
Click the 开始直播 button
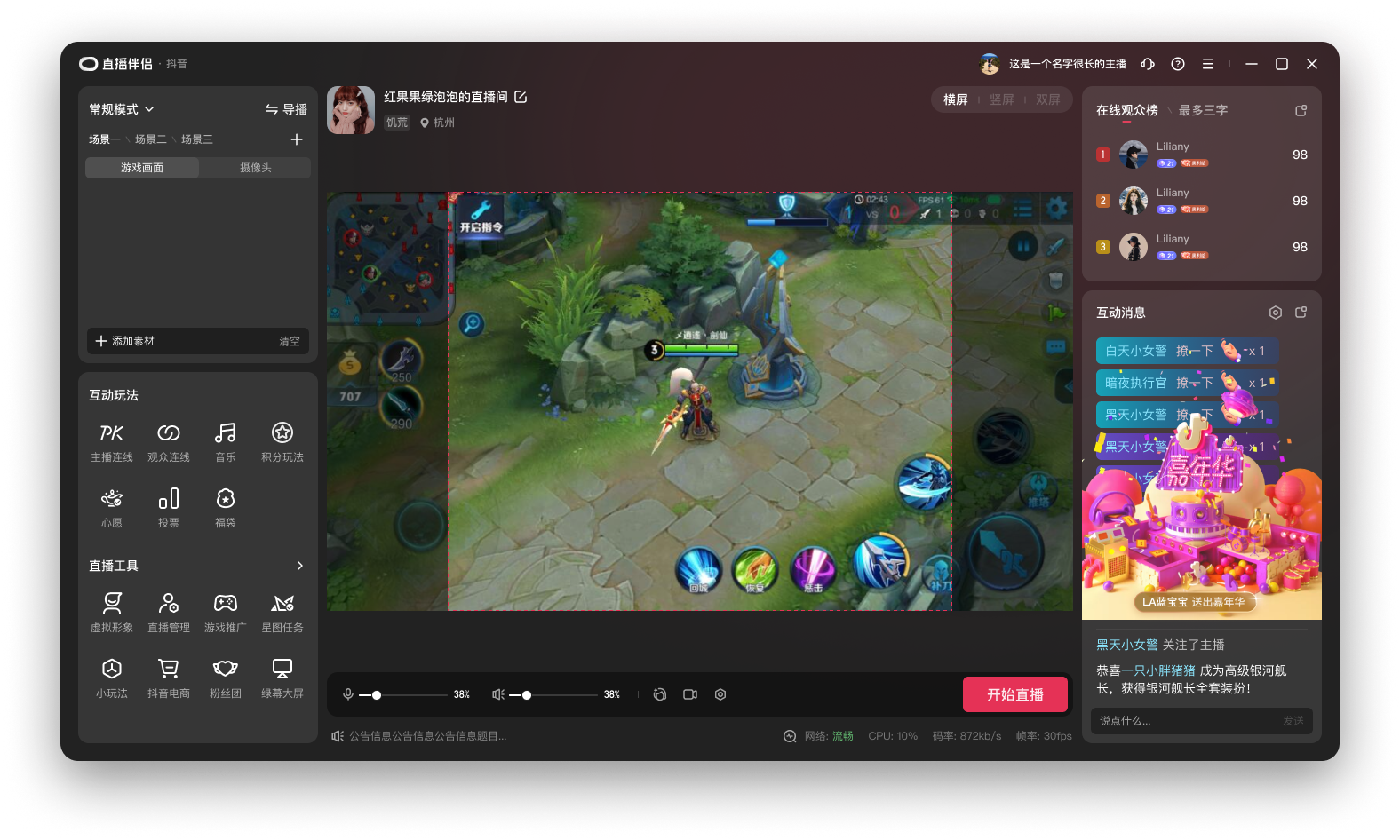click(1015, 694)
